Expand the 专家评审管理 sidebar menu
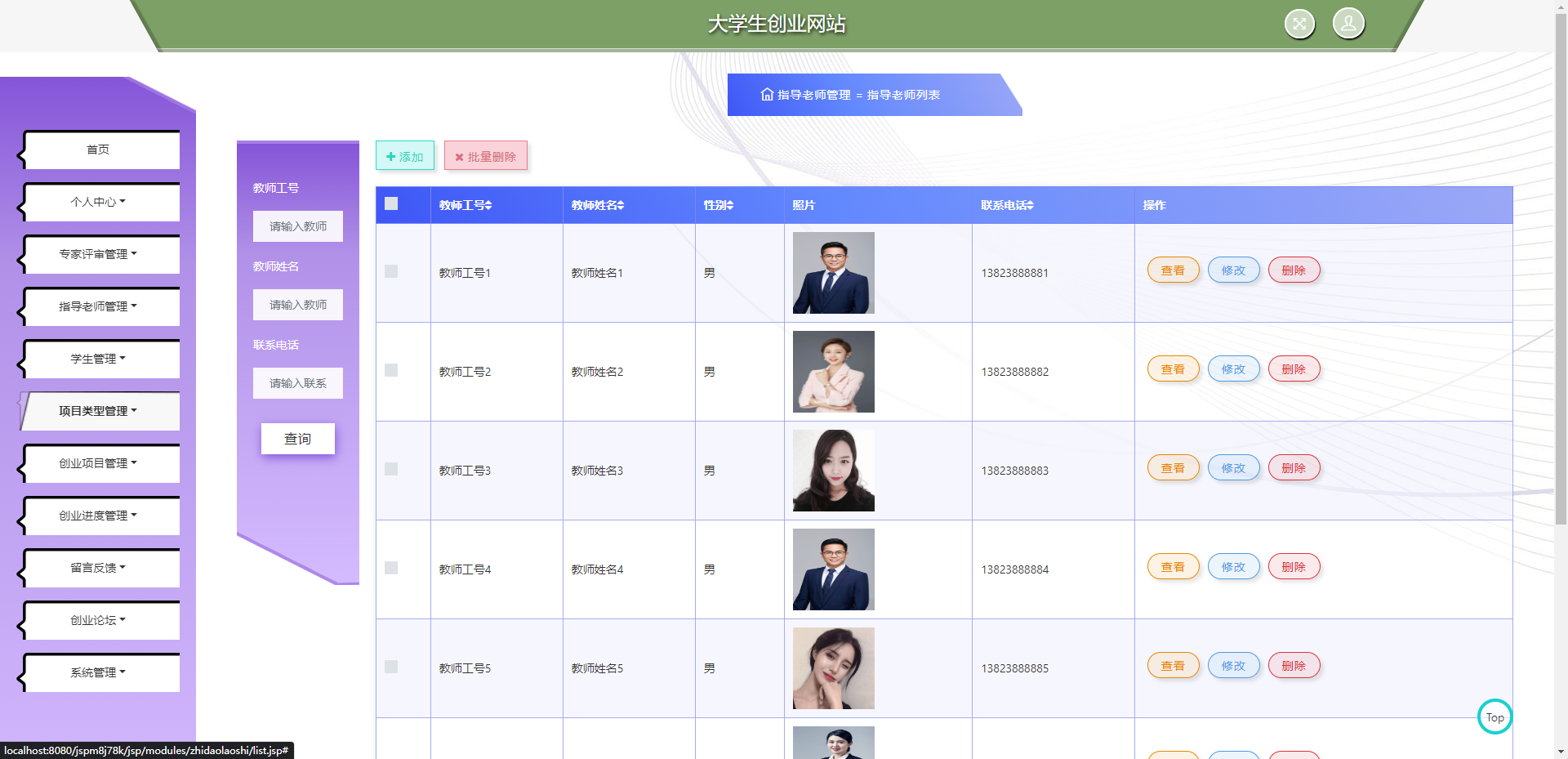Screen dimensions: 1568x759 99,254
